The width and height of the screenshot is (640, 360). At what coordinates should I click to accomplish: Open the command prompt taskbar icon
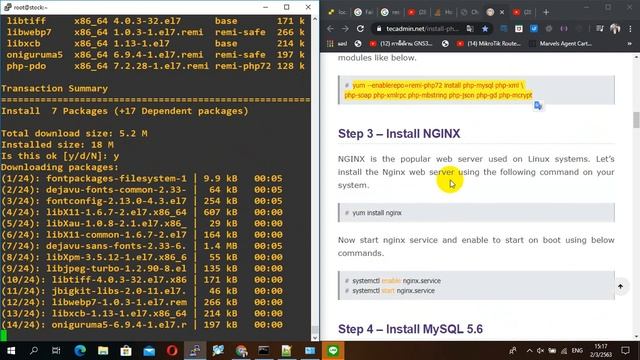click(264, 351)
